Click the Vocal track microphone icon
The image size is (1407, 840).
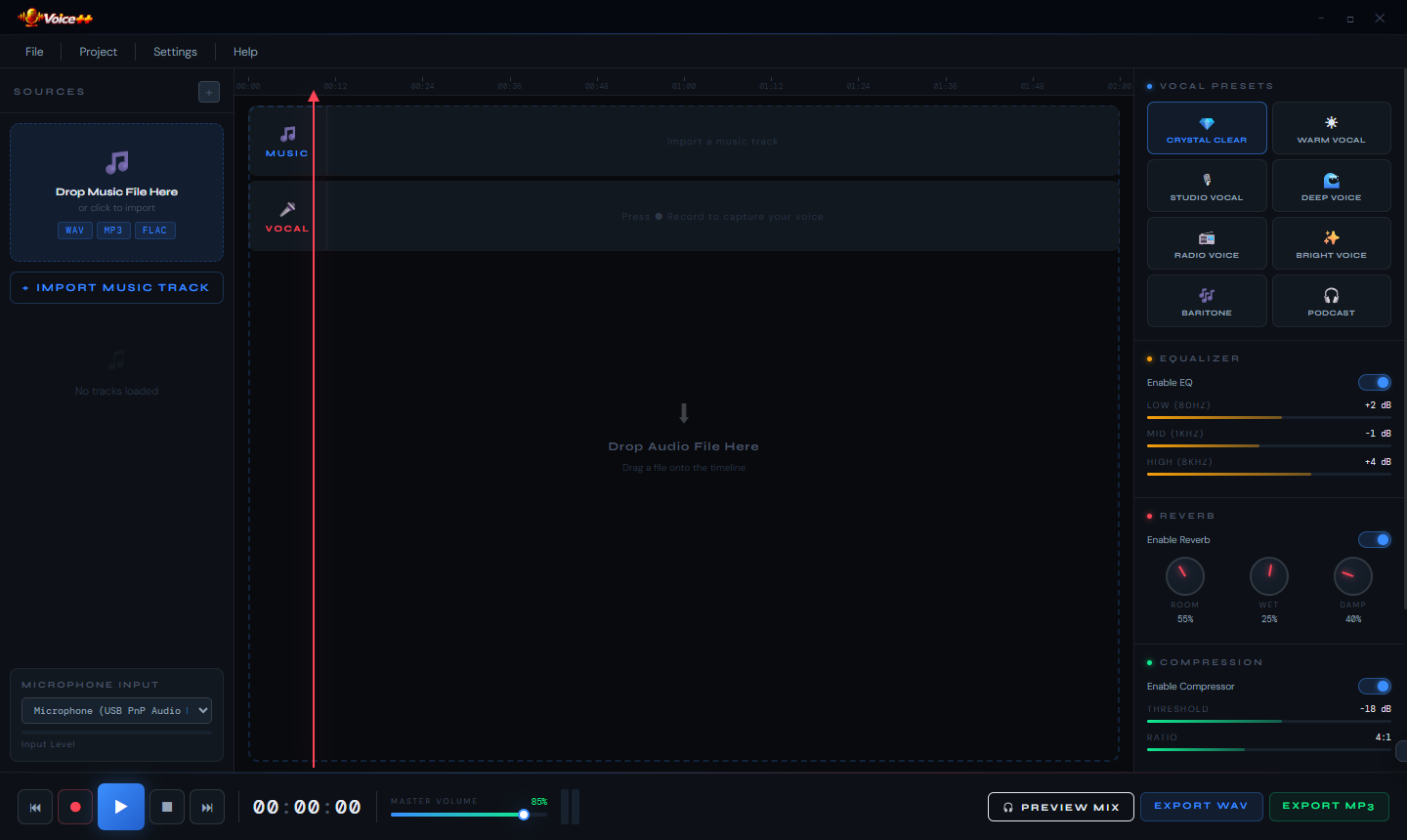287,209
